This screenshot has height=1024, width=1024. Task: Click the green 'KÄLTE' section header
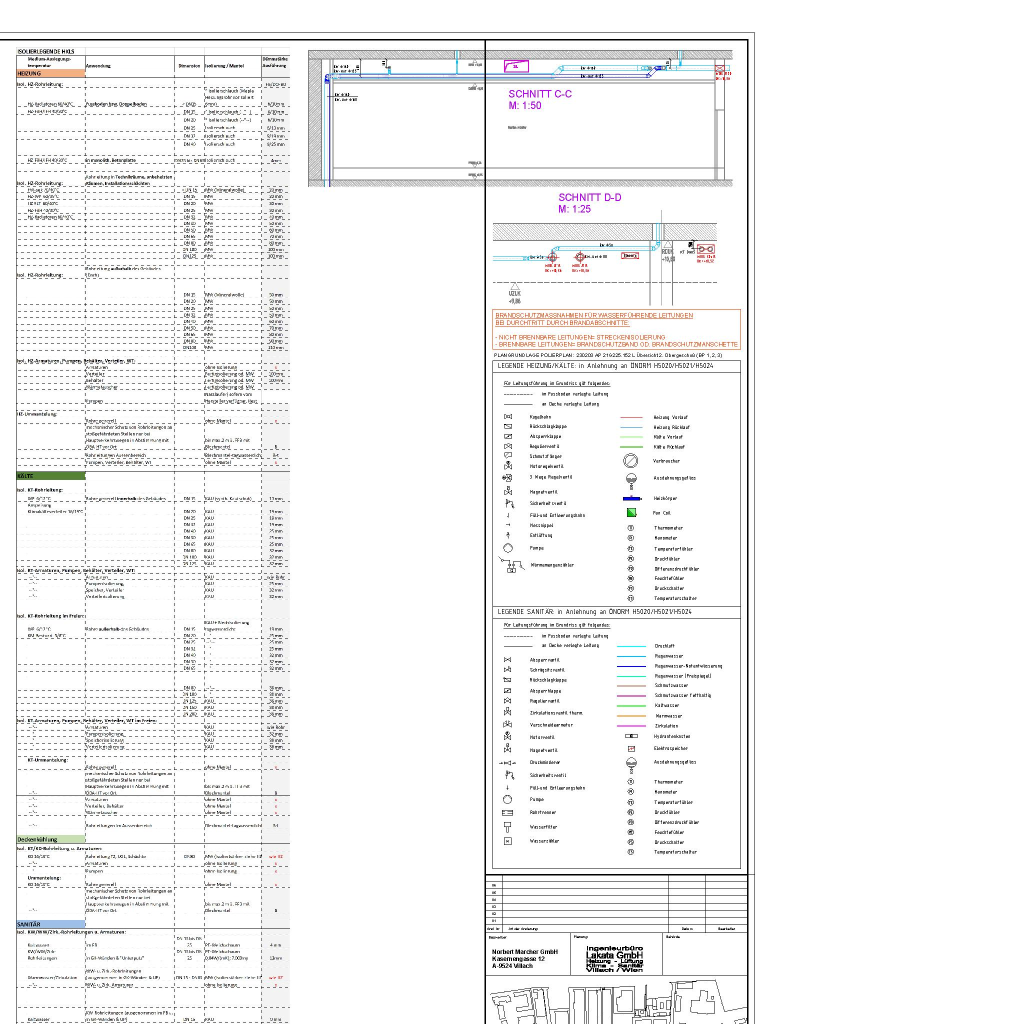50,476
